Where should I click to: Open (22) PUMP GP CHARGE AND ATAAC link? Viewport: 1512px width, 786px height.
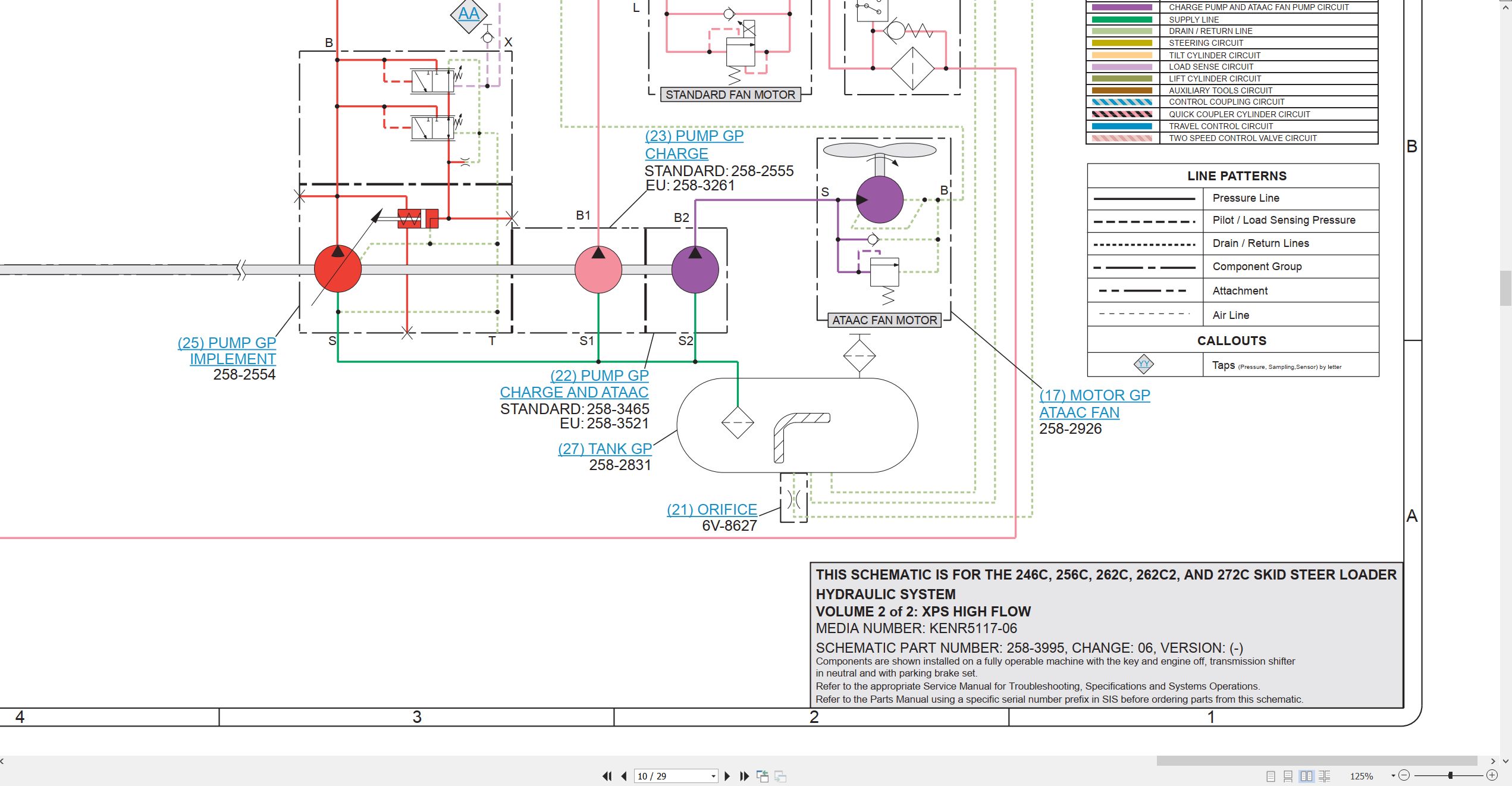(x=574, y=384)
